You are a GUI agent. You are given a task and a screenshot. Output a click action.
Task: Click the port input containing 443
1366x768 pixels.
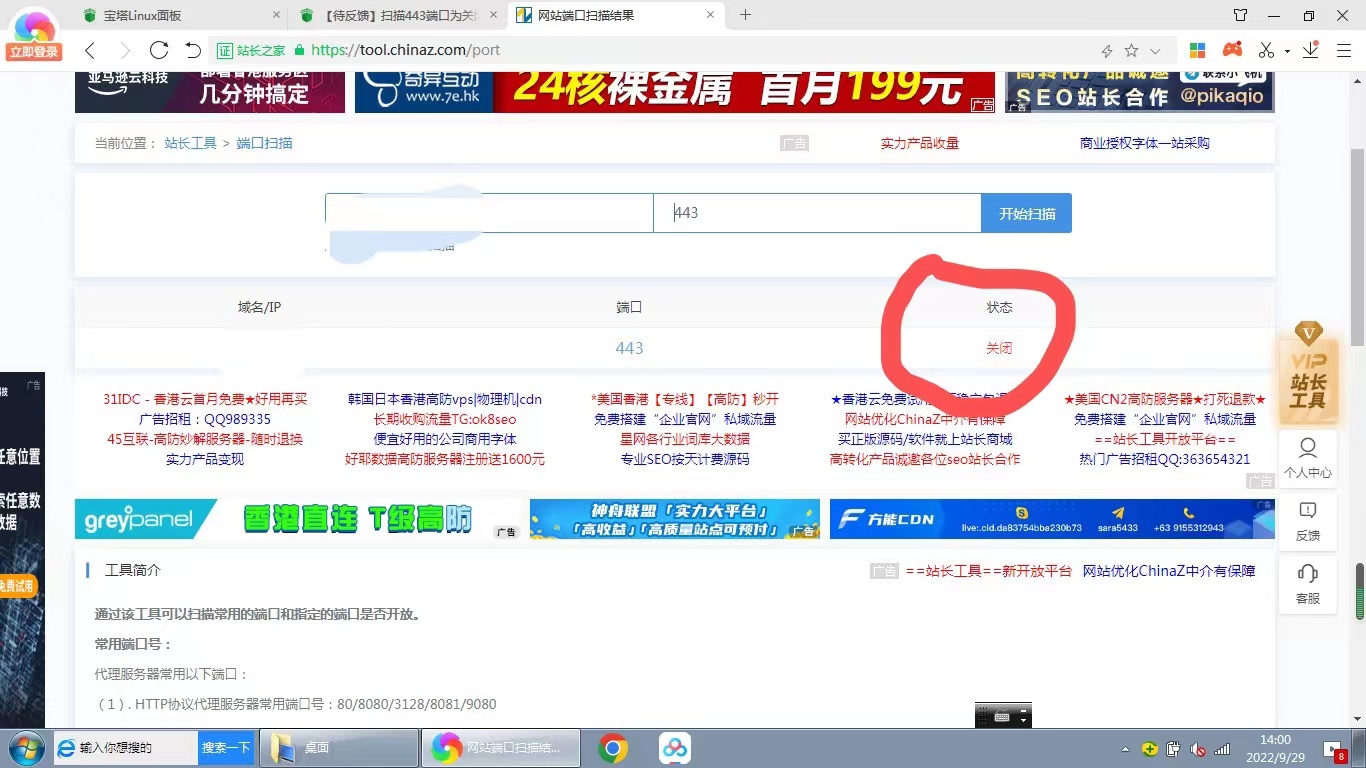[x=817, y=213]
